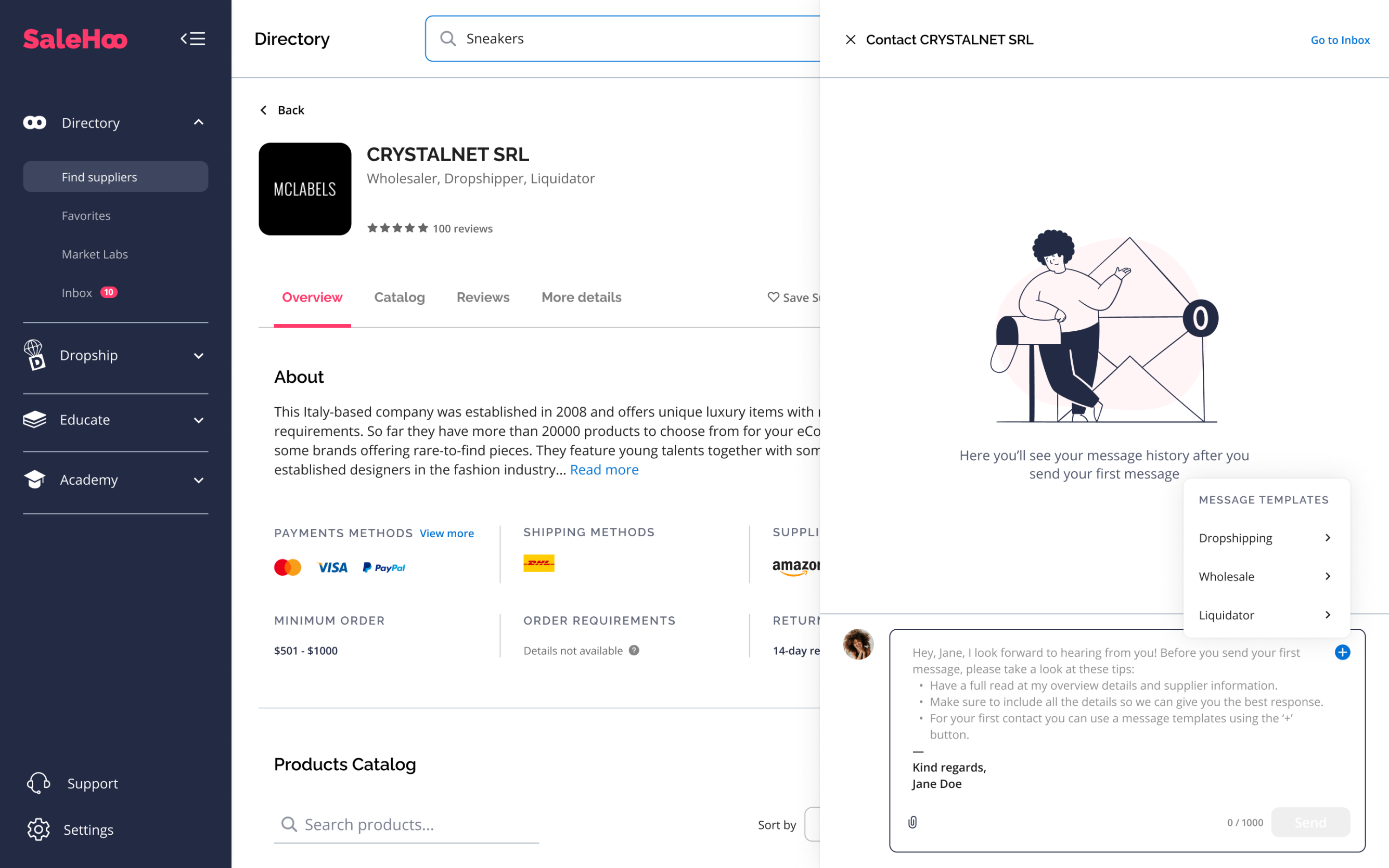
Task: Close the Contact CRYSTALNET SRL panel
Action: click(x=851, y=40)
